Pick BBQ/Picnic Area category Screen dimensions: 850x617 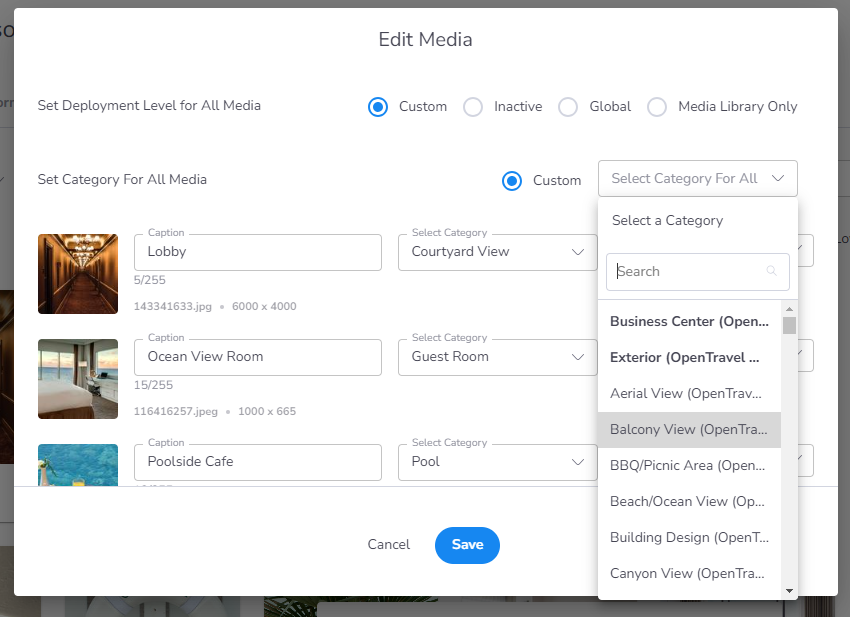click(x=690, y=466)
